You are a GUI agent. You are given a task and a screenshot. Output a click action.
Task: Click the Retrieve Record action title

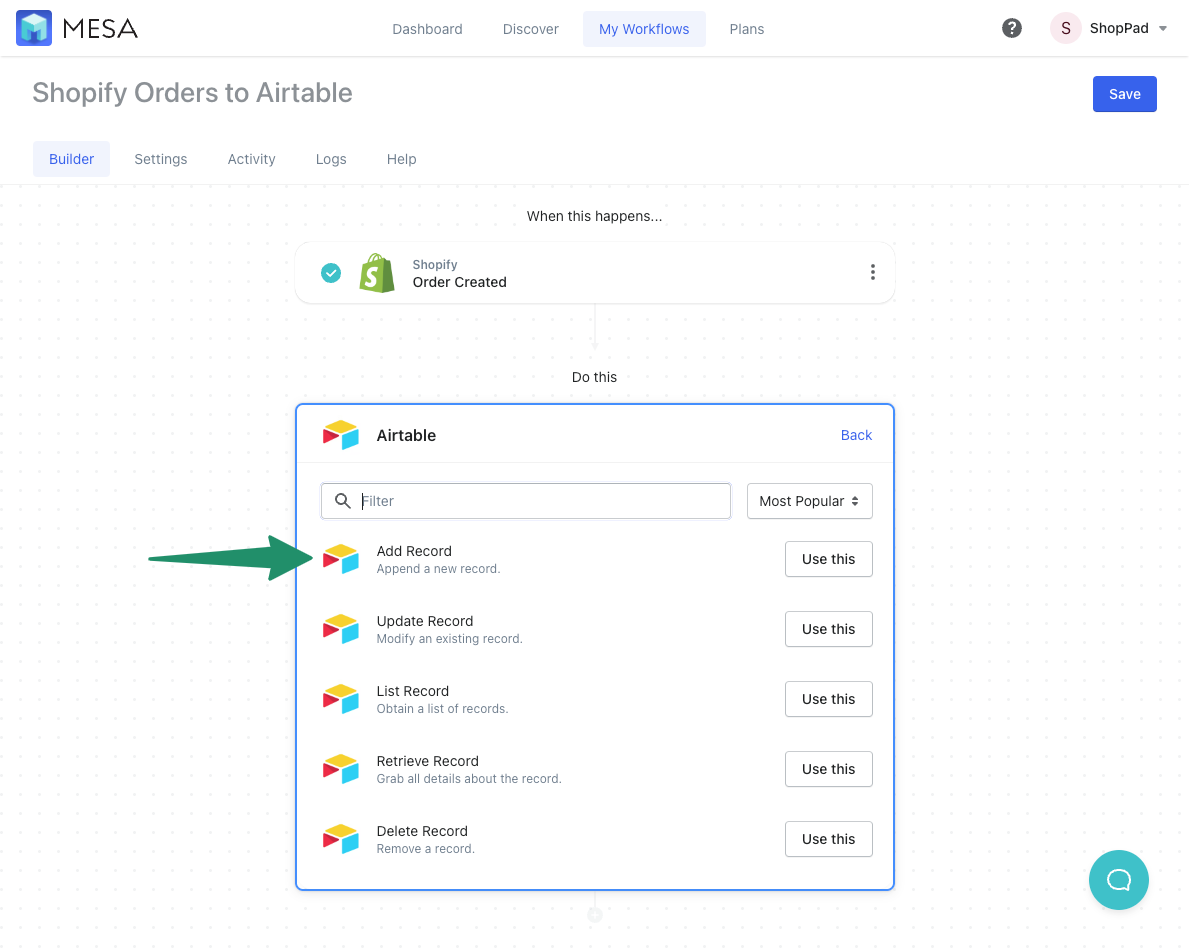tap(428, 761)
